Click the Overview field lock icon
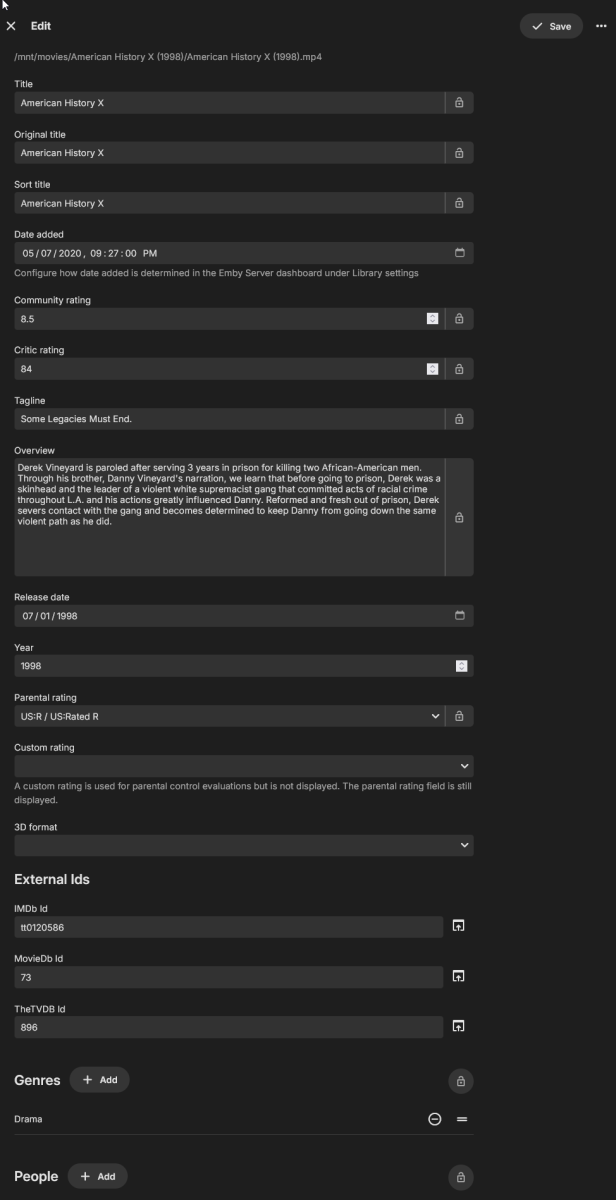Viewport: 616px width, 1200px height. pyautogui.click(x=460, y=518)
